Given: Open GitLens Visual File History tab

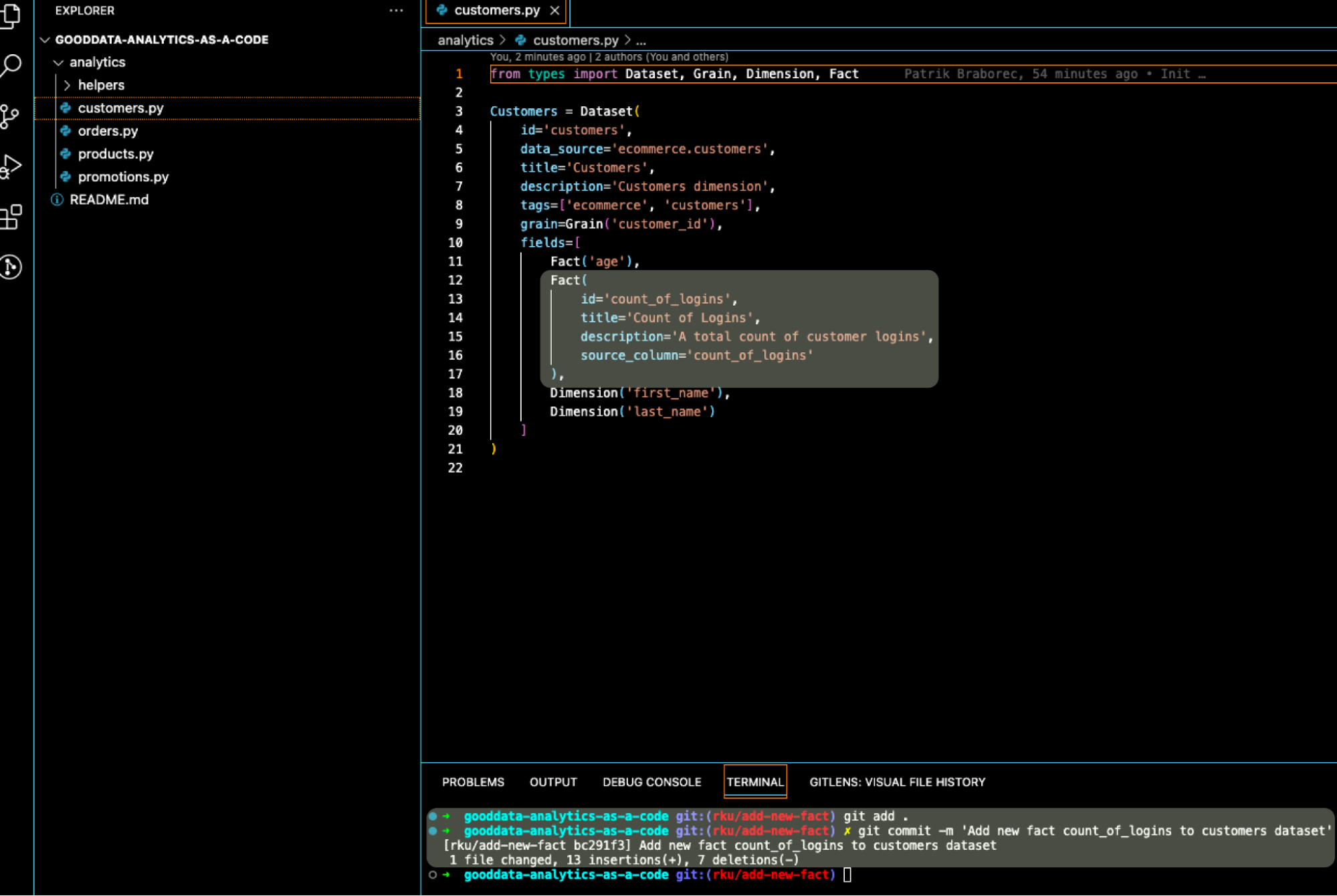Looking at the screenshot, I should 897,782.
